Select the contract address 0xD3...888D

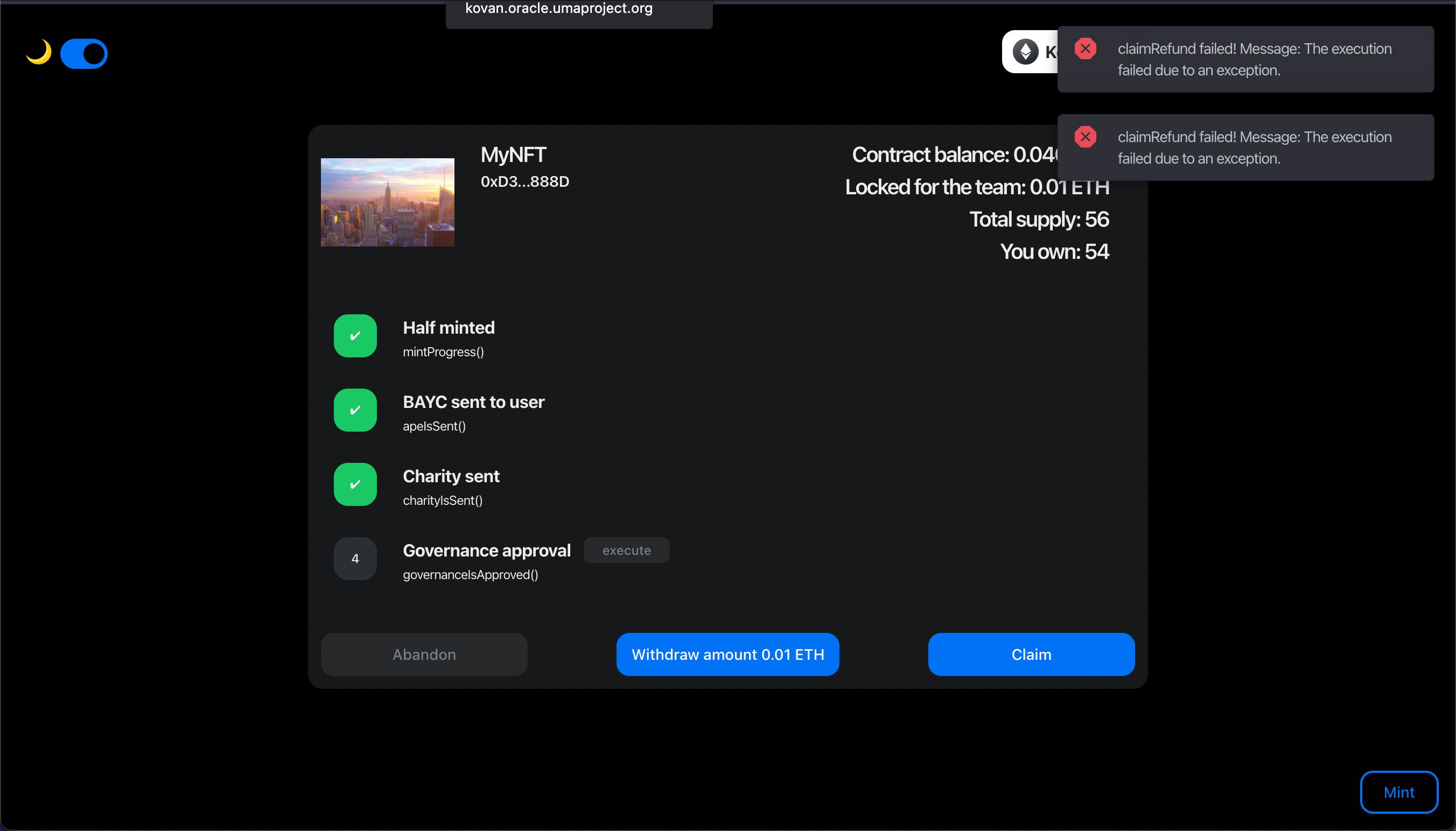[x=525, y=181]
